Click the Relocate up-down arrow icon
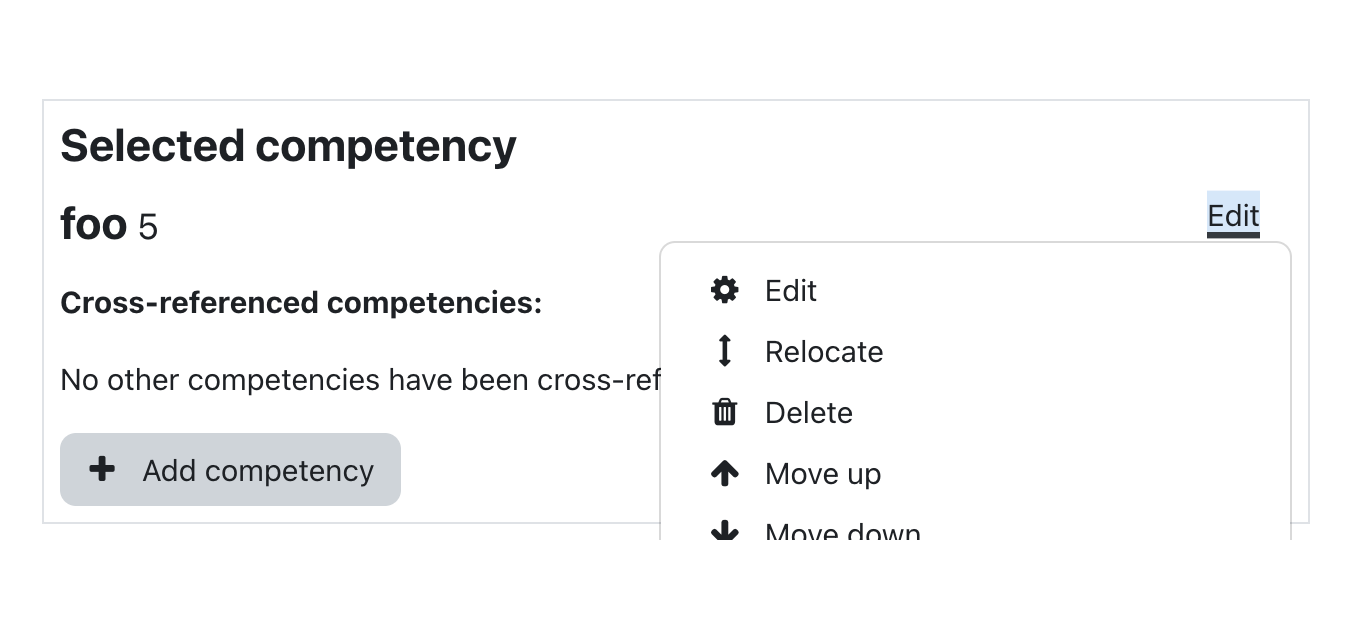The image size is (1346, 626). (724, 351)
